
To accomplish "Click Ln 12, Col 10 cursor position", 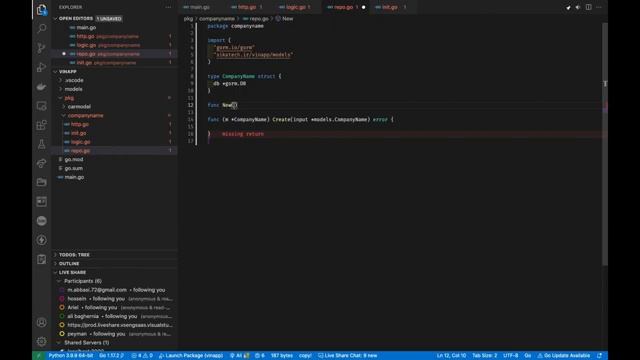I will [451, 356].
